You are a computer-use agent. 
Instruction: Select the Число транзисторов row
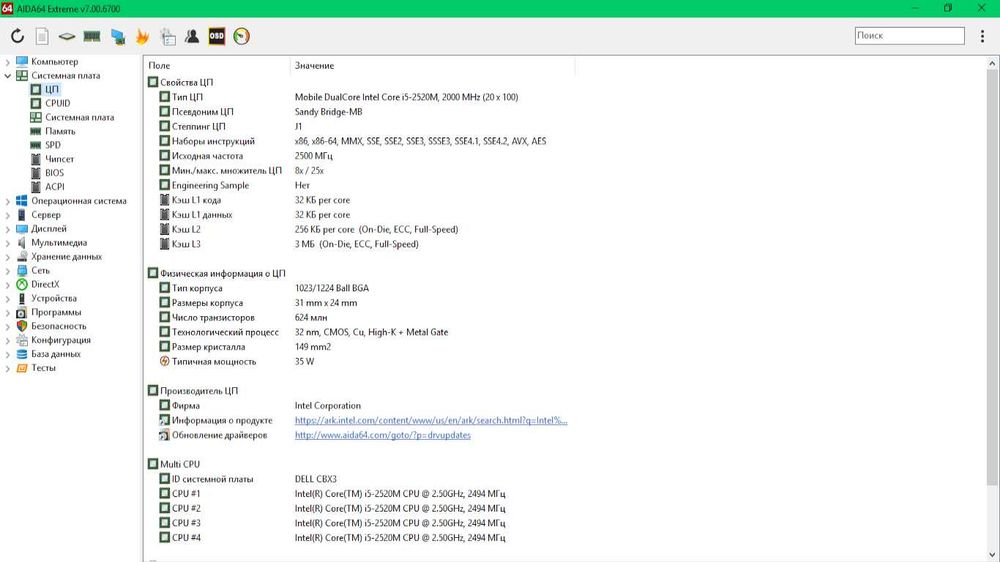[x=360, y=318]
